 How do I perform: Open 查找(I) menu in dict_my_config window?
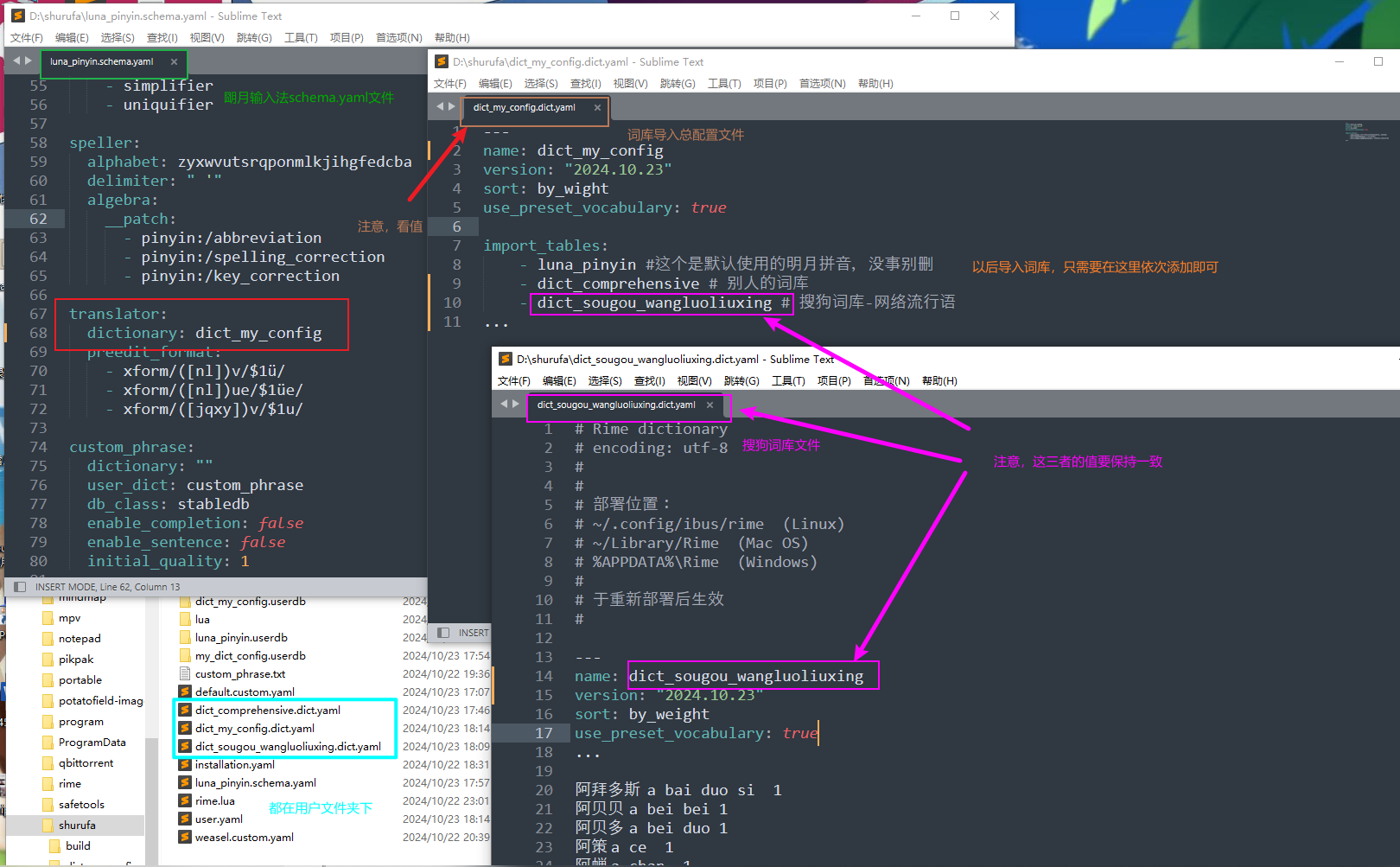pyautogui.click(x=585, y=84)
